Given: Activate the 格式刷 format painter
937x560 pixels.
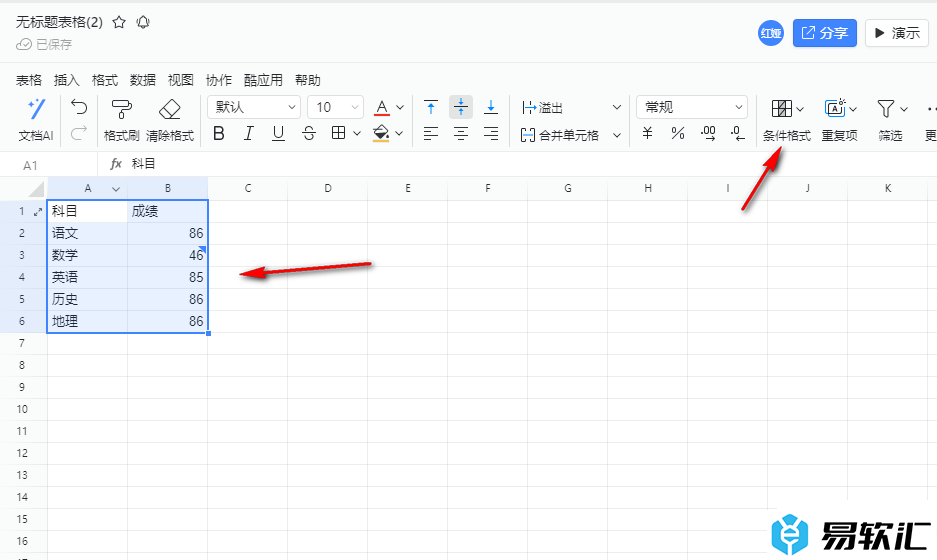Looking at the screenshot, I should [x=121, y=120].
